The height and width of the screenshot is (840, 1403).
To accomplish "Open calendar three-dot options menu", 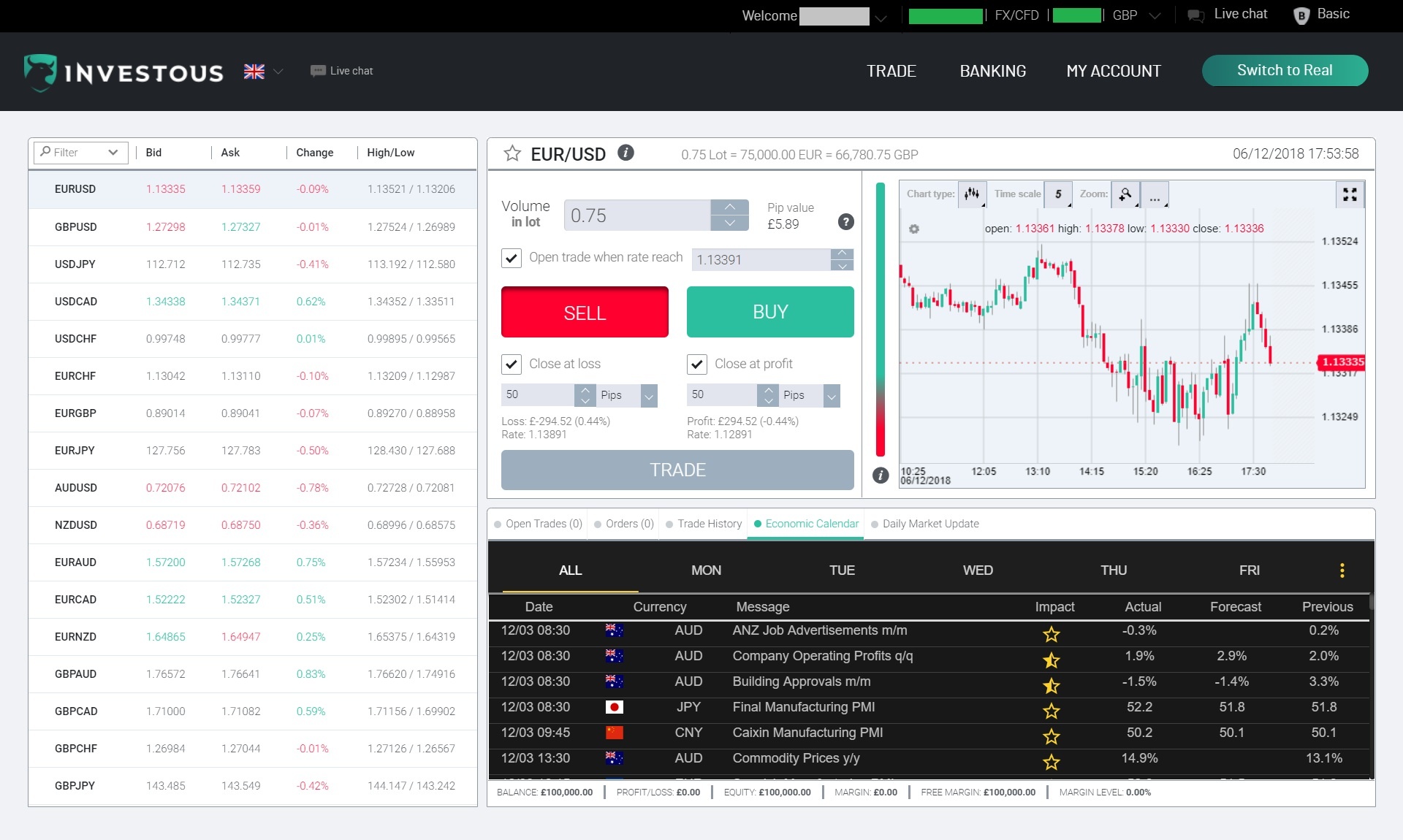I will tap(1342, 570).
